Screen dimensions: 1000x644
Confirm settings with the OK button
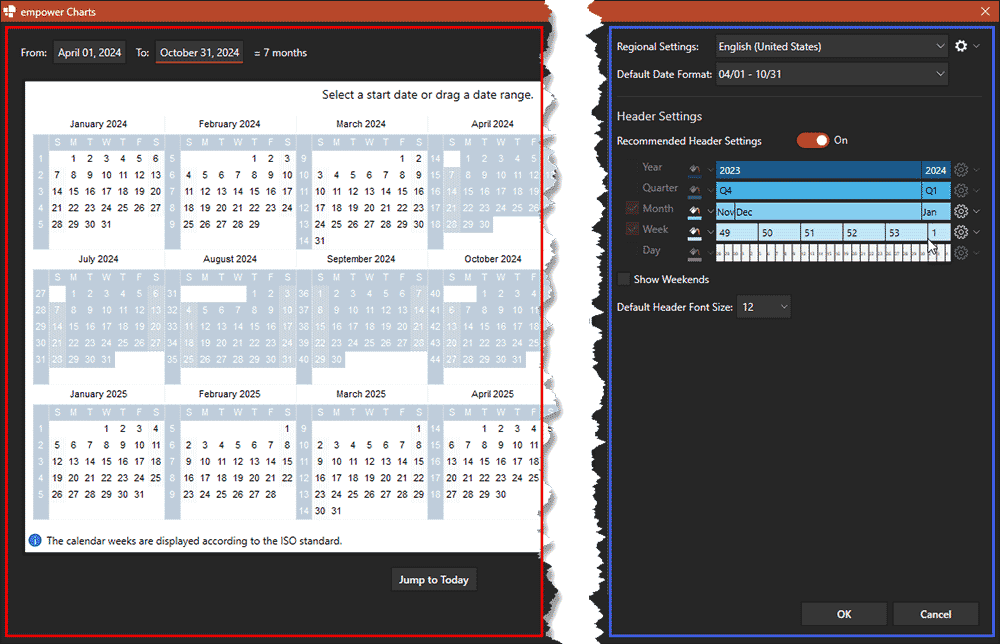pyautogui.click(x=844, y=613)
